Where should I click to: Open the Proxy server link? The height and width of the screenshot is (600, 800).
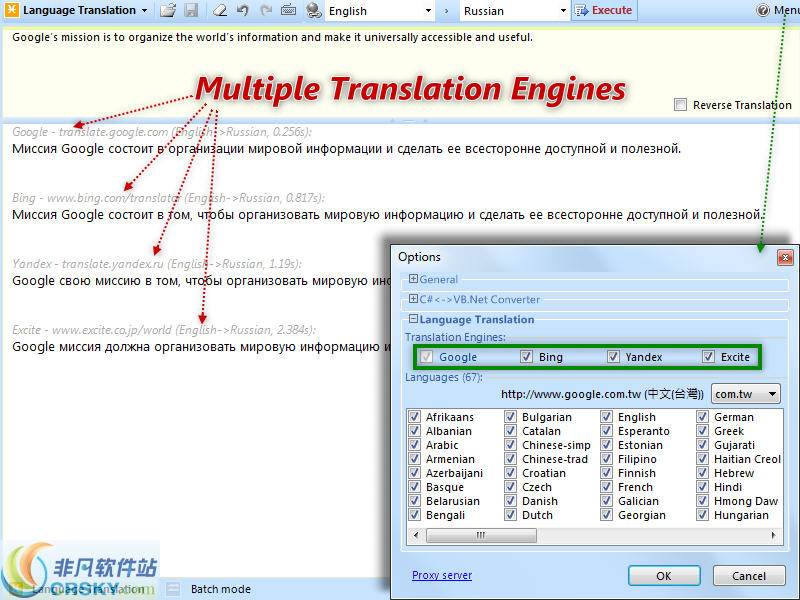(442, 575)
